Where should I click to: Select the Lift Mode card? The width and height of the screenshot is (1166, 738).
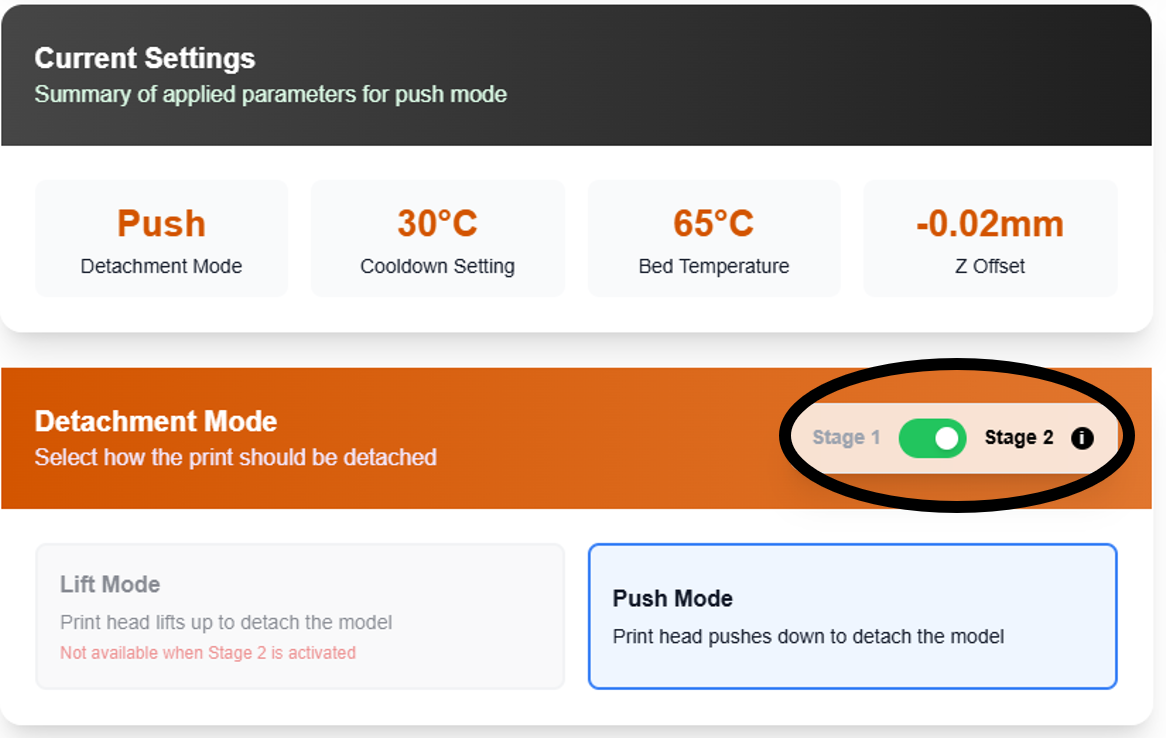coord(300,615)
